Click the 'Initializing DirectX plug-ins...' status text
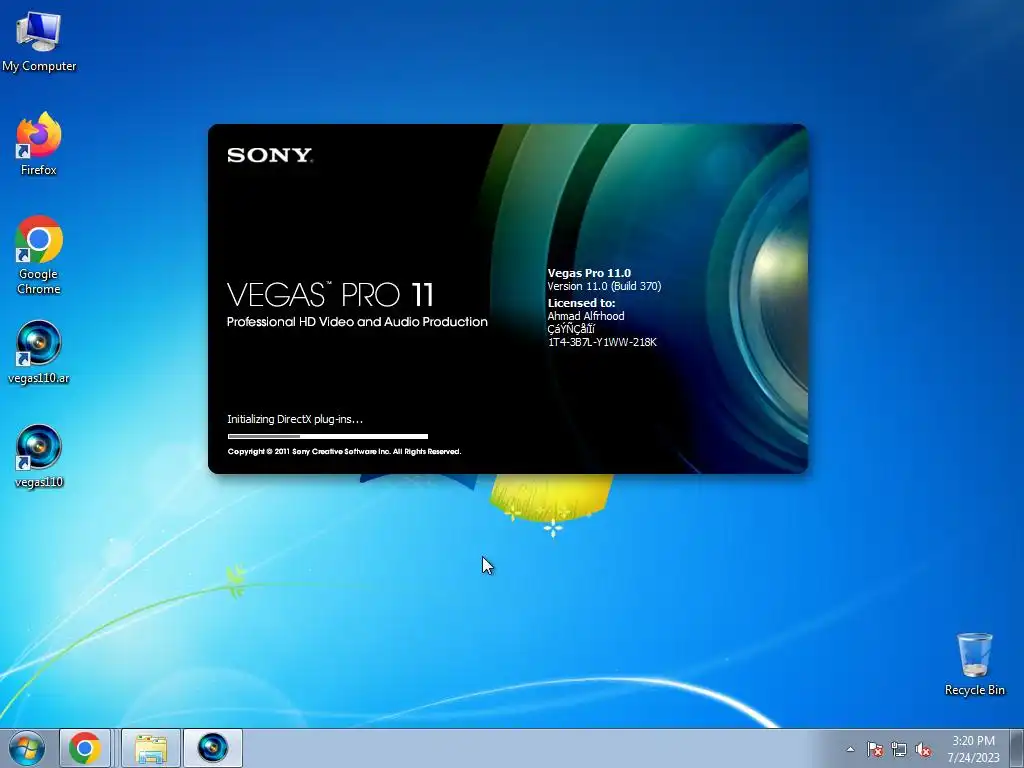Screen dimensions: 1024x768 point(295,419)
